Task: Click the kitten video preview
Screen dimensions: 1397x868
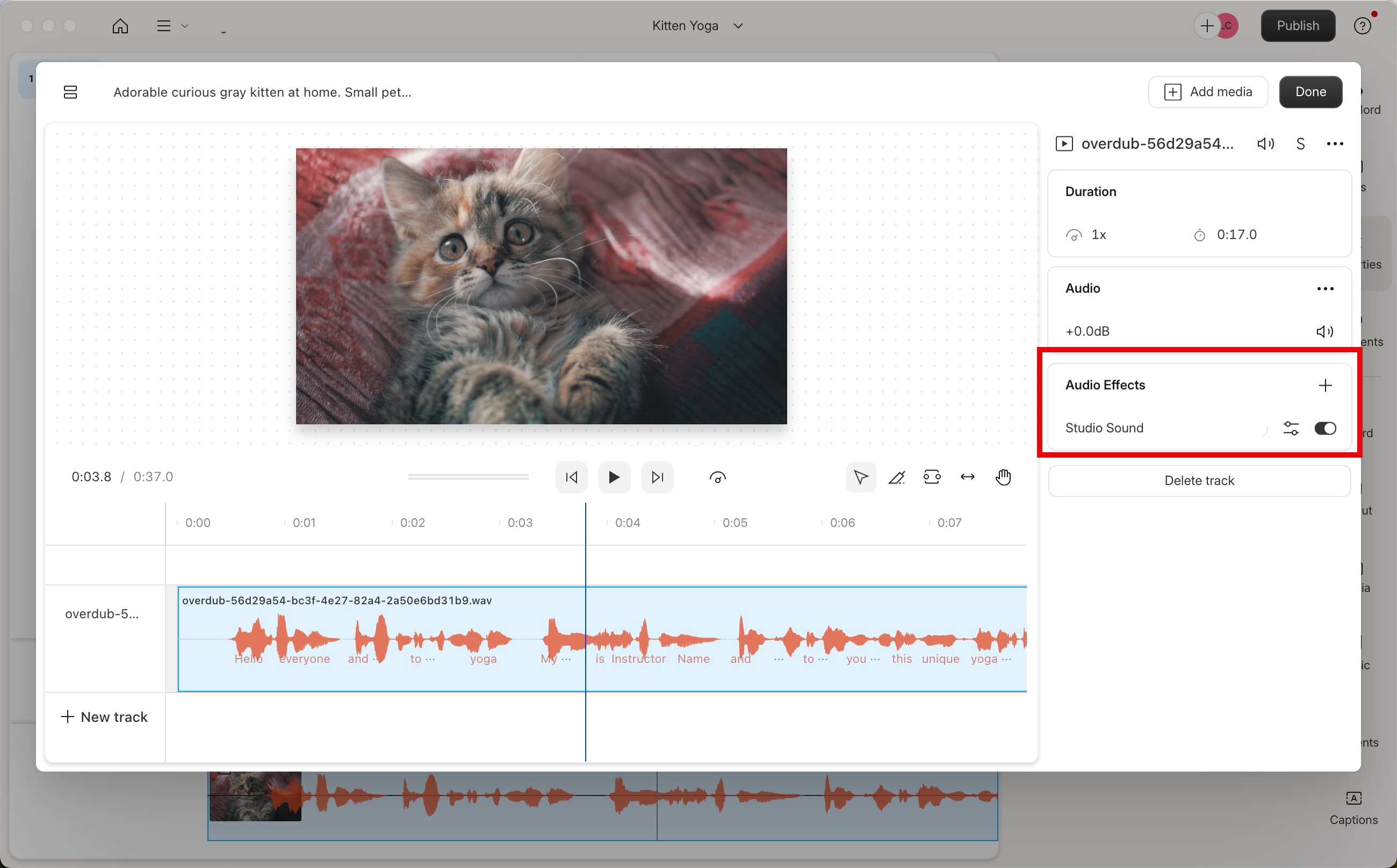Action: 541,286
